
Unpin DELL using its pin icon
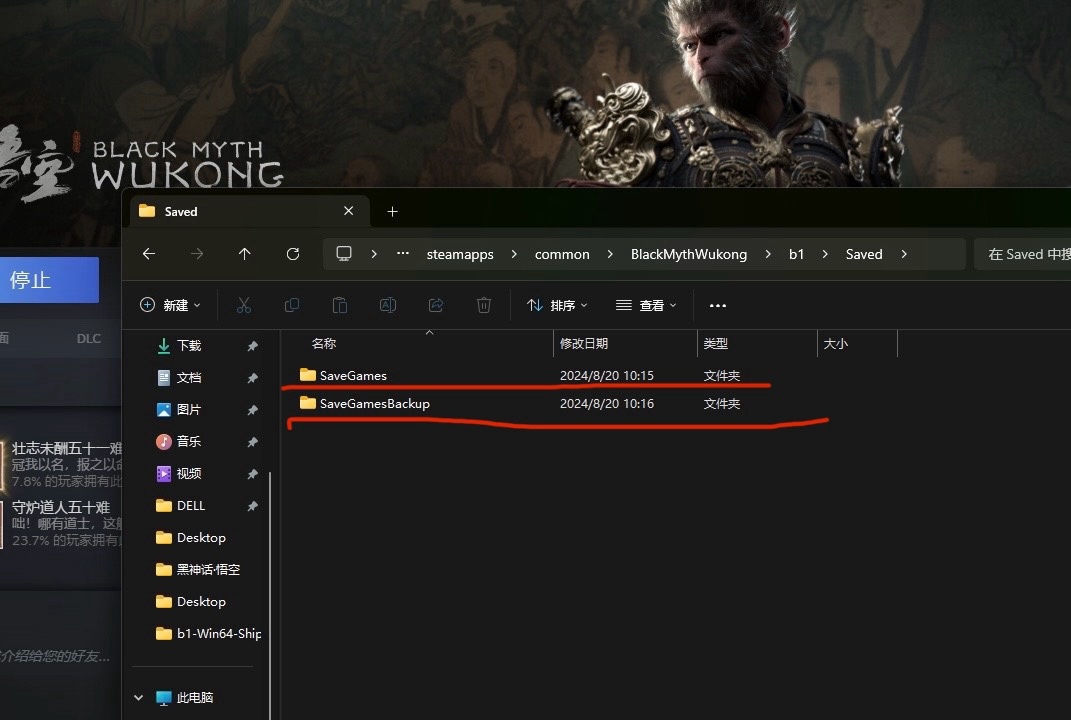[252, 506]
